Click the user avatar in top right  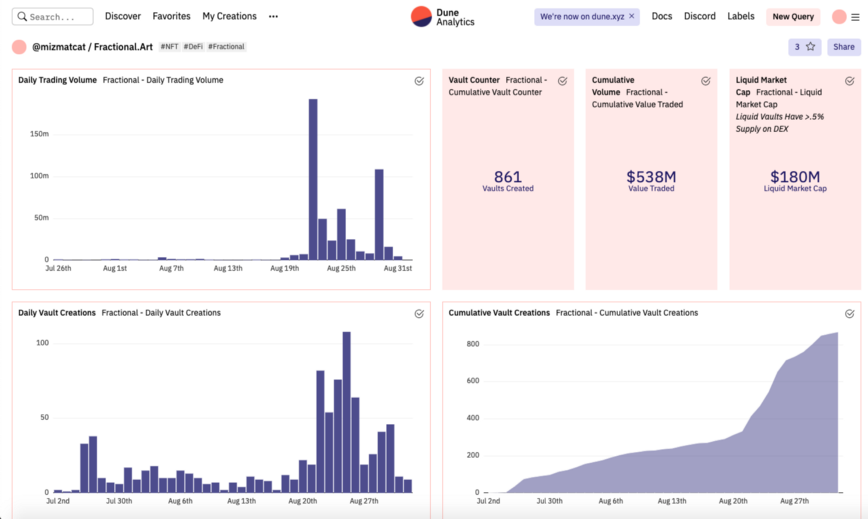click(x=839, y=17)
